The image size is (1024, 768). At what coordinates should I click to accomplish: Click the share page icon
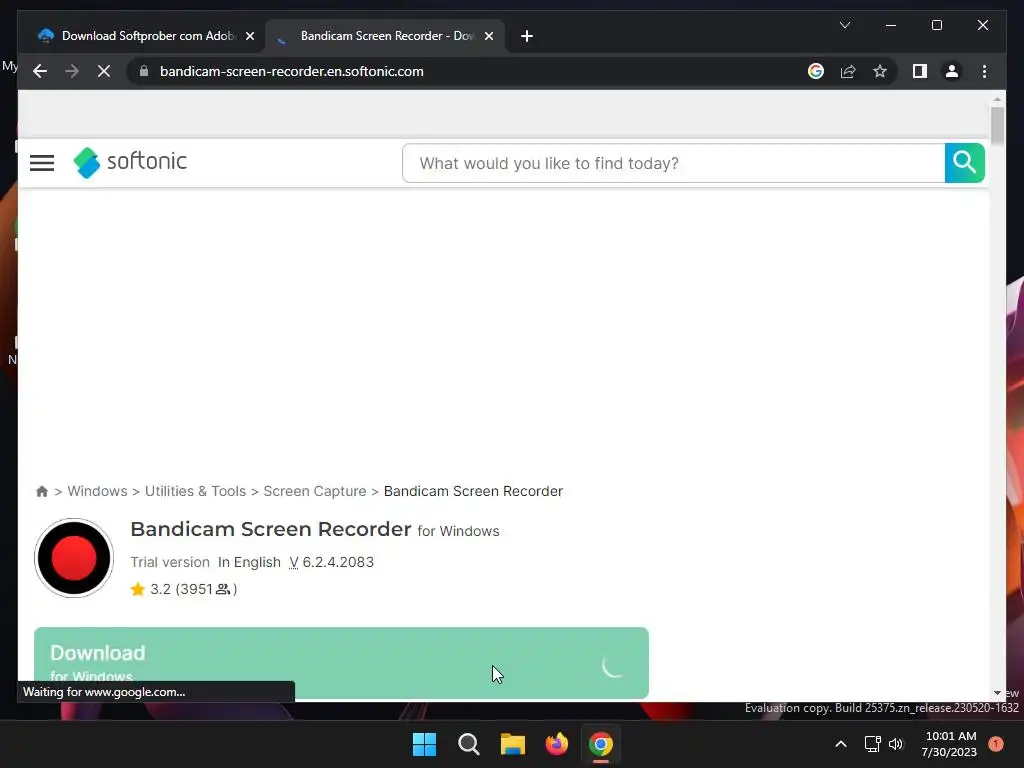click(848, 71)
